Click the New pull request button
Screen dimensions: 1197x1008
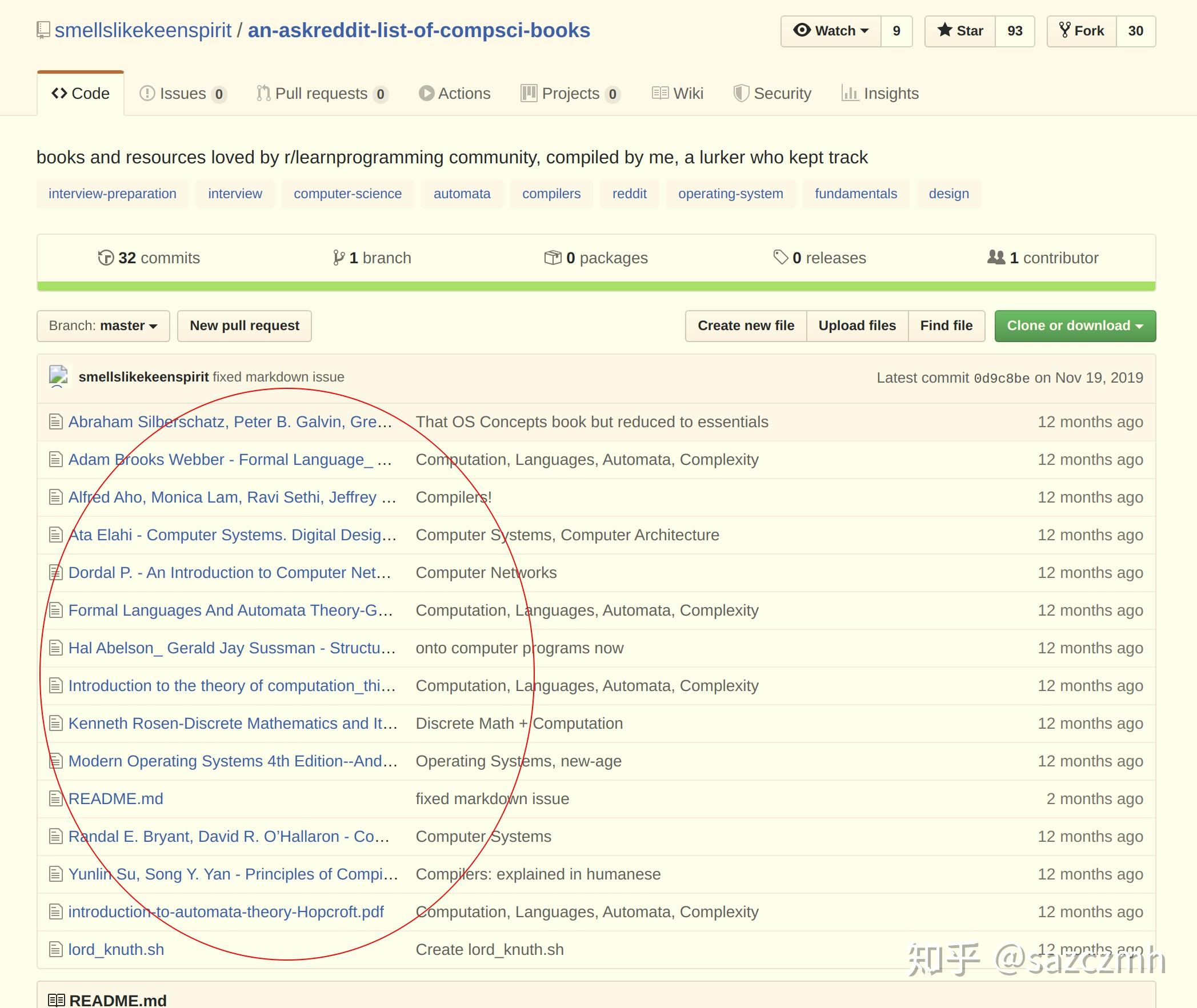tap(245, 326)
